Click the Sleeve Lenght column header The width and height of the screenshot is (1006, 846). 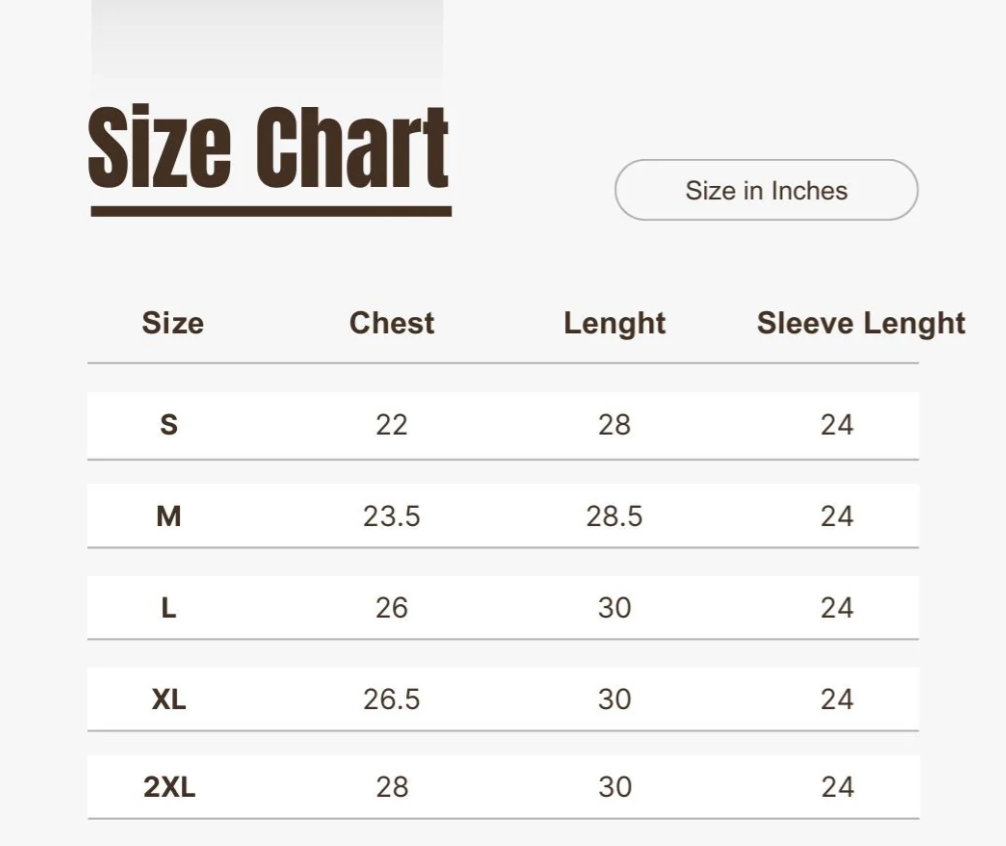click(860, 323)
